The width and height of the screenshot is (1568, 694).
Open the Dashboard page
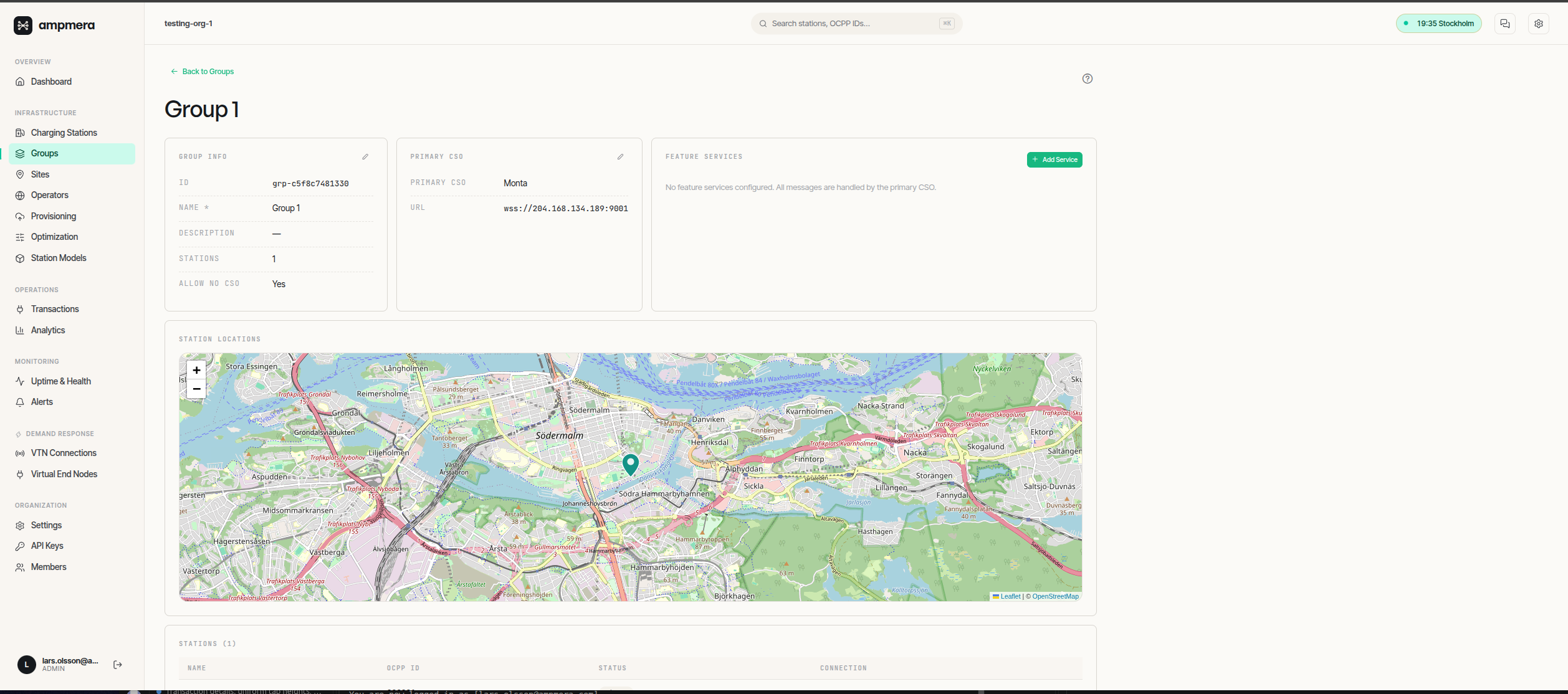(x=51, y=82)
